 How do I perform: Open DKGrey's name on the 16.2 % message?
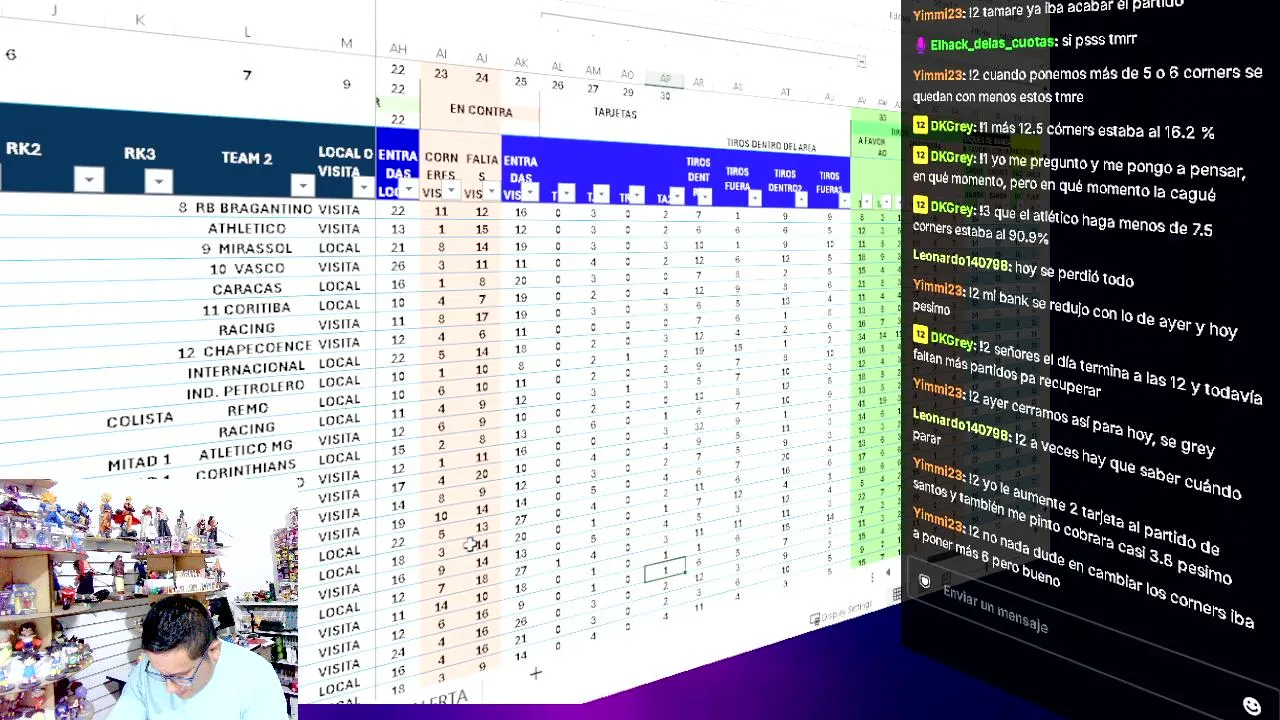tap(953, 127)
